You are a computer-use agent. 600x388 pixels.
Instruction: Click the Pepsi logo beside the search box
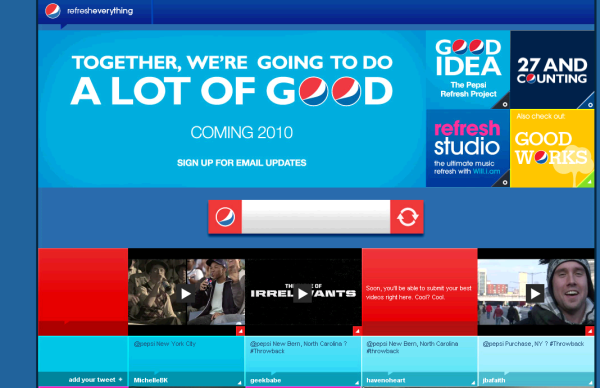coord(225,217)
